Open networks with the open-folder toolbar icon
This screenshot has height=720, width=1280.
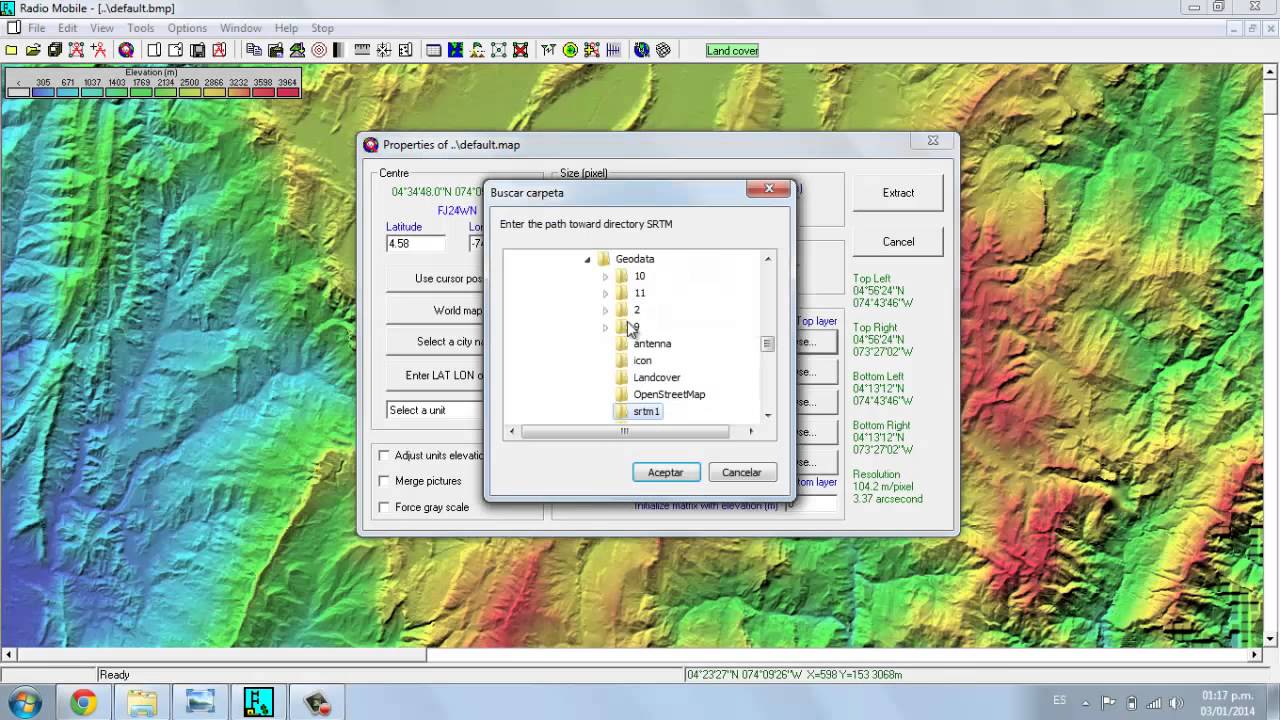pyautogui.click(x=33, y=50)
